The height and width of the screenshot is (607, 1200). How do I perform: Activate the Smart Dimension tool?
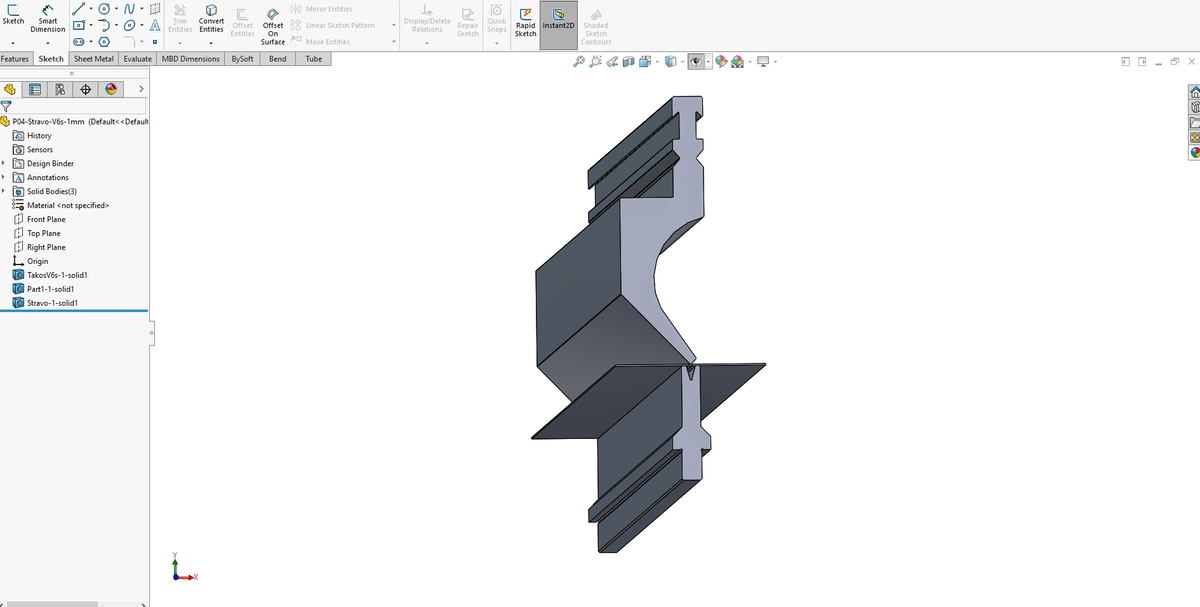pyautogui.click(x=47, y=17)
